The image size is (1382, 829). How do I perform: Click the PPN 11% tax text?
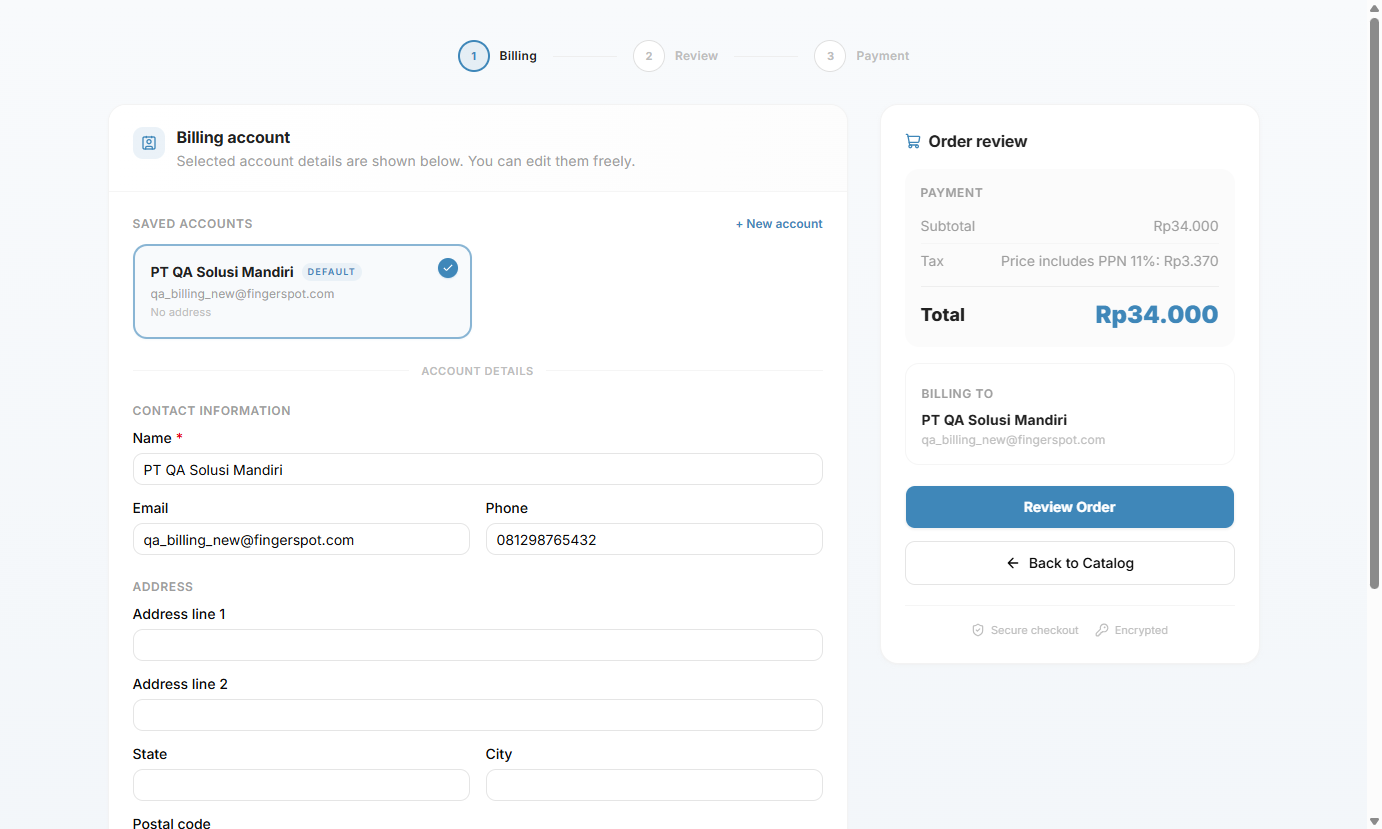1110,261
